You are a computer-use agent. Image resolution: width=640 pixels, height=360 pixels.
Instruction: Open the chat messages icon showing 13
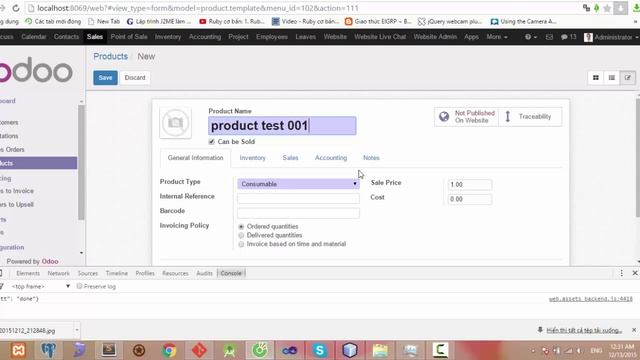click(568, 37)
